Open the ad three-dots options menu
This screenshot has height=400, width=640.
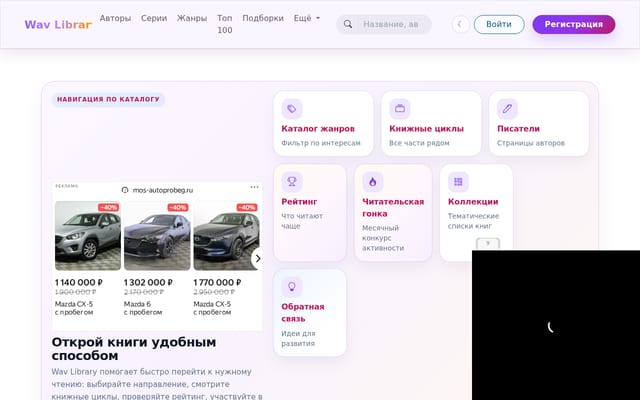coord(254,187)
